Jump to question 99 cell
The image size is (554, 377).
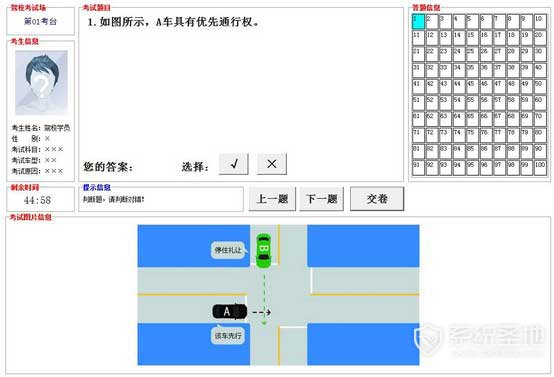[x=526, y=168]
